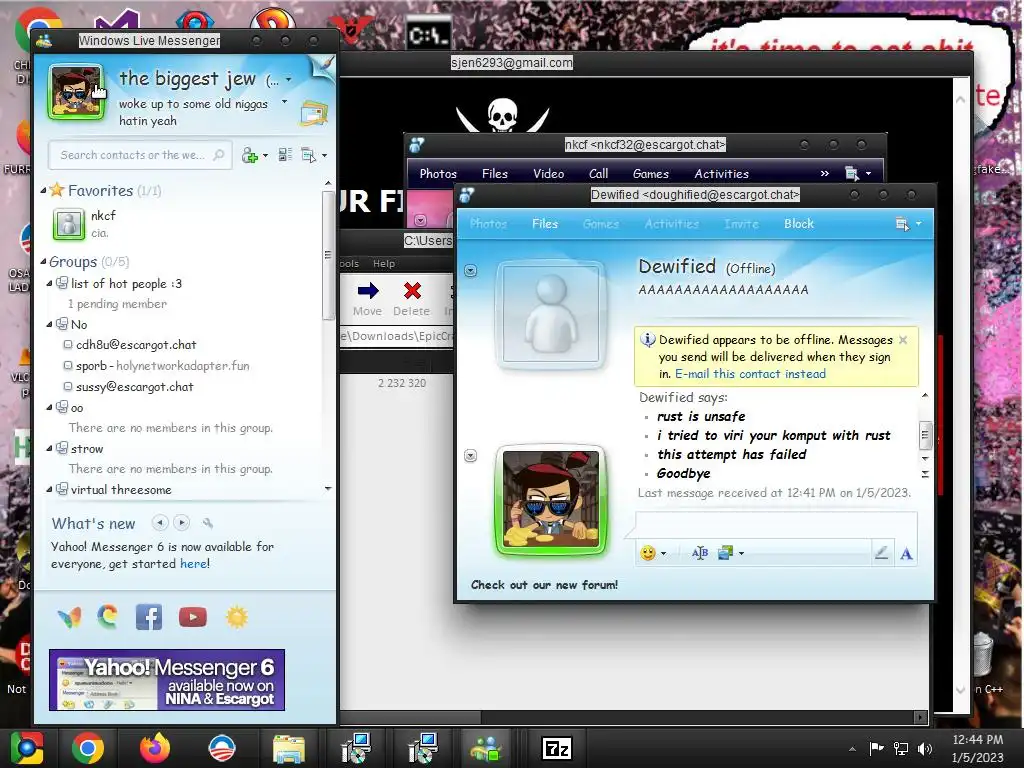This screenshot has width=1024, height=768.
Task: Open the Dewified chat window options menu
Action: coord(908,224)
